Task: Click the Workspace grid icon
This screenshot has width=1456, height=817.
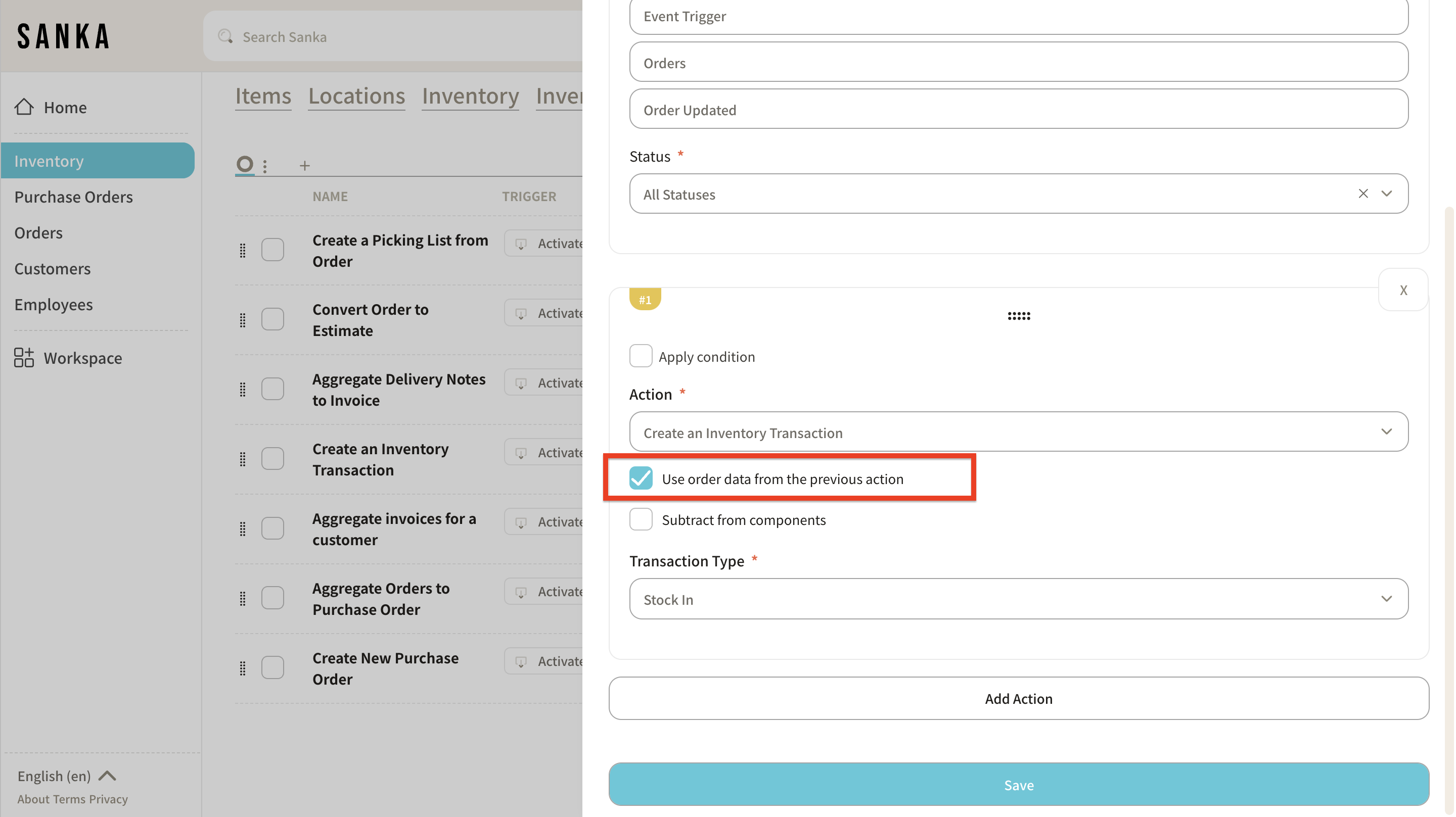Action: 24,358
